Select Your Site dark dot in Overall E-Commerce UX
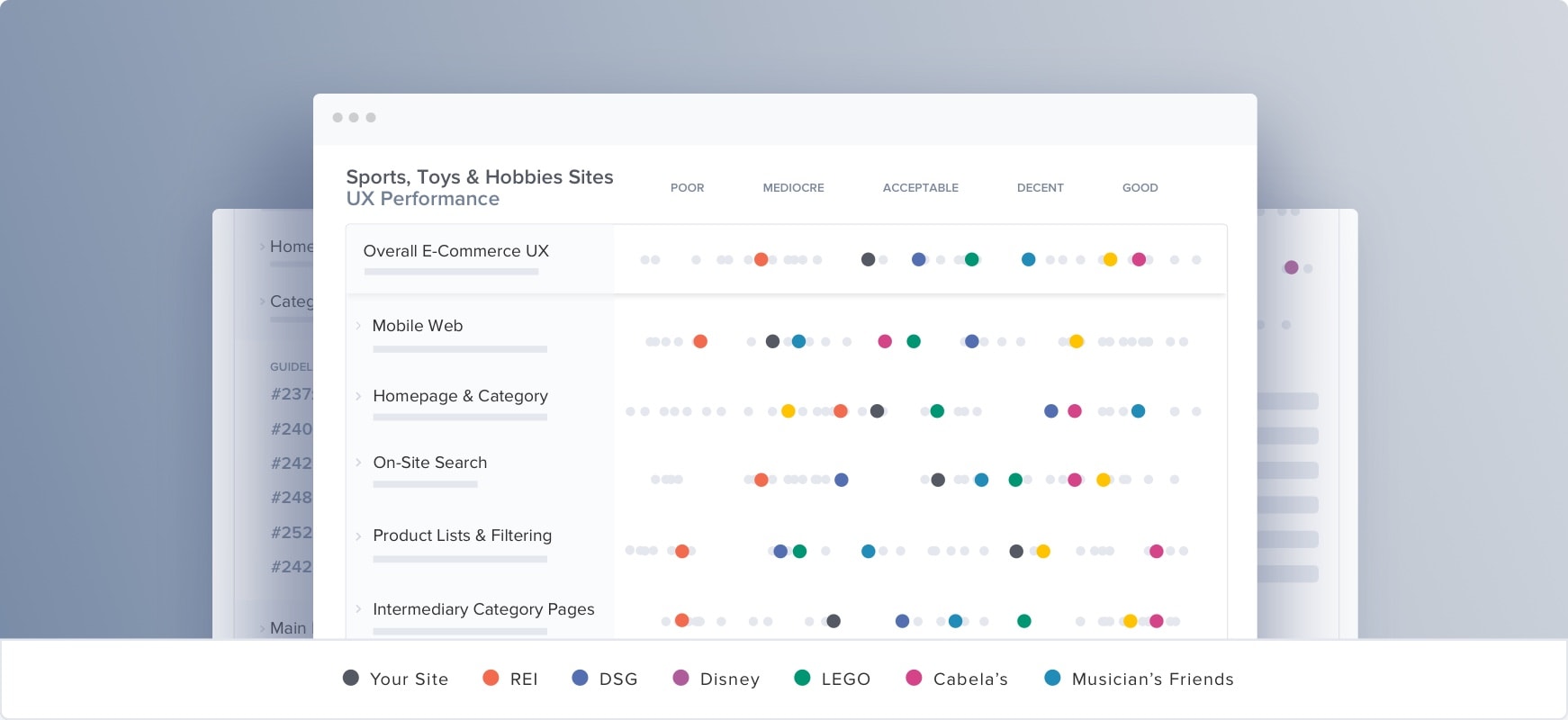The width and height of the screenshot is (1568, 720). (868, 259)
